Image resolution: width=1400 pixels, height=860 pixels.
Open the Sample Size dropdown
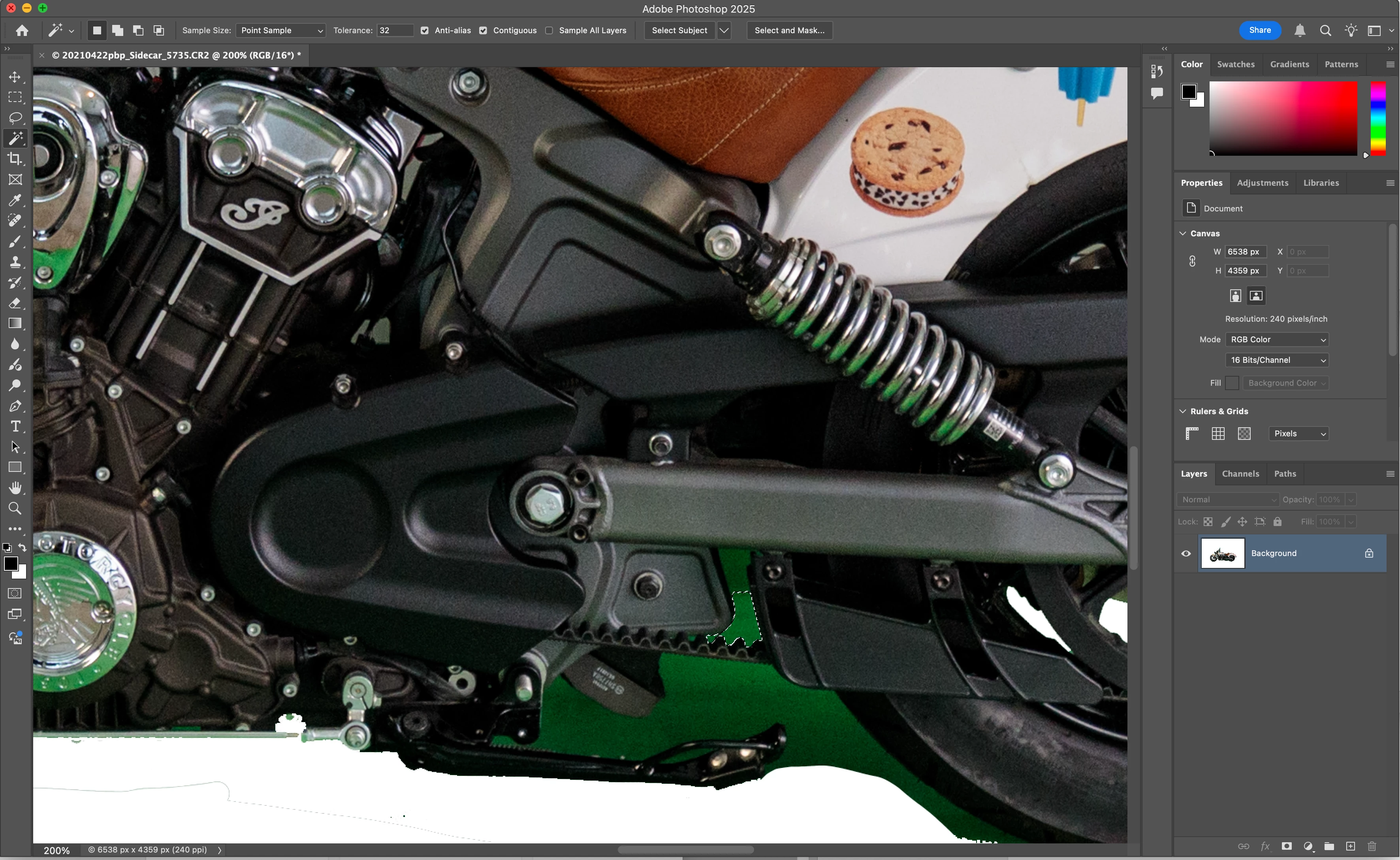click(x=280, y=31)
